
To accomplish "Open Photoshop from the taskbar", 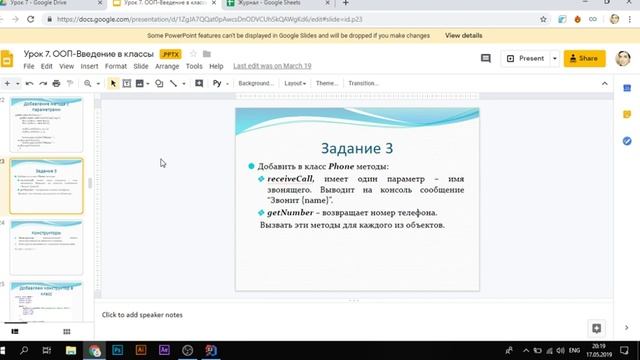I will 118,350.
